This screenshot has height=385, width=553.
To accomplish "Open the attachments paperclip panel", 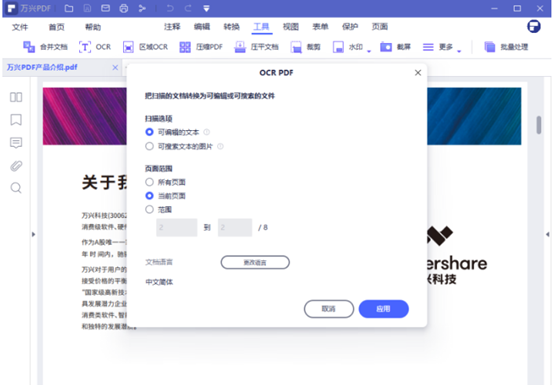I will pos(16,166).
